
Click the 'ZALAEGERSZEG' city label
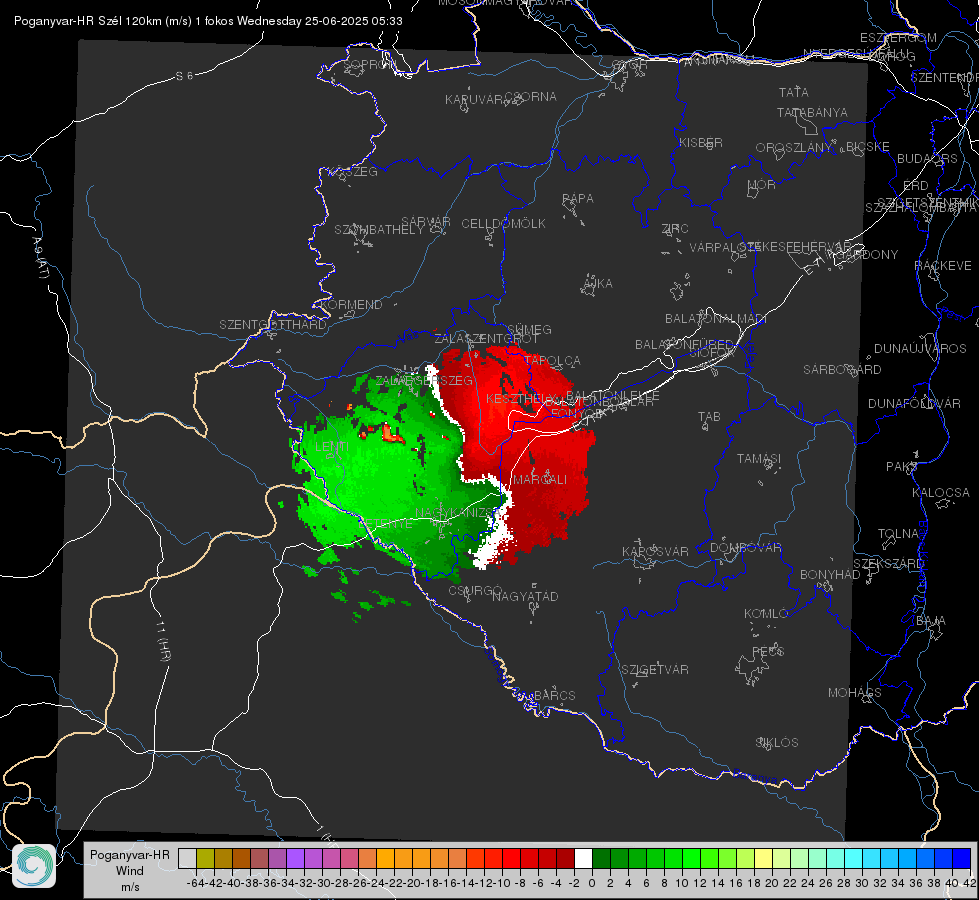424,380
